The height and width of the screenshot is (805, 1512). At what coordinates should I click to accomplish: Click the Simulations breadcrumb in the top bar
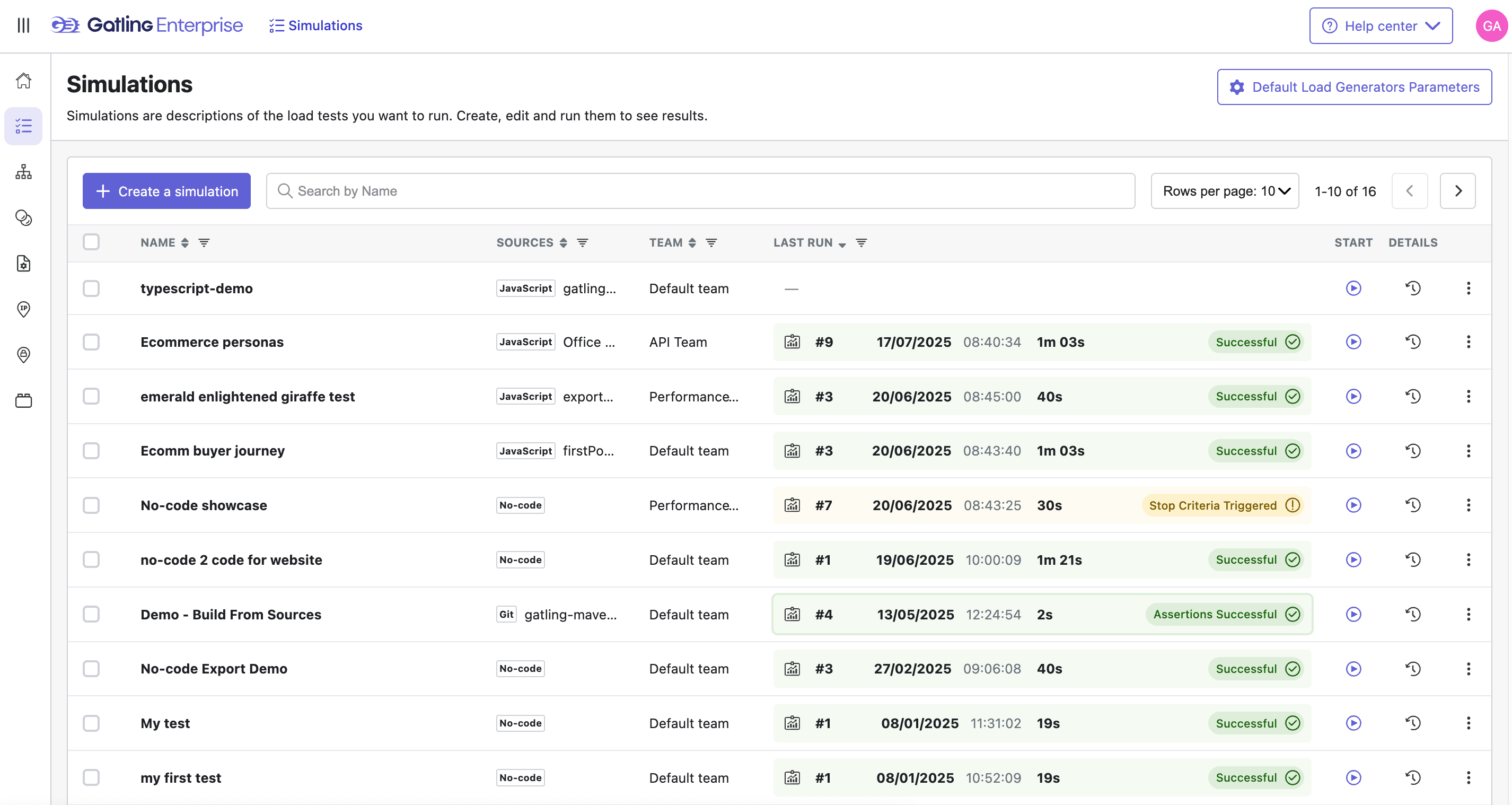tap(316, 25)
